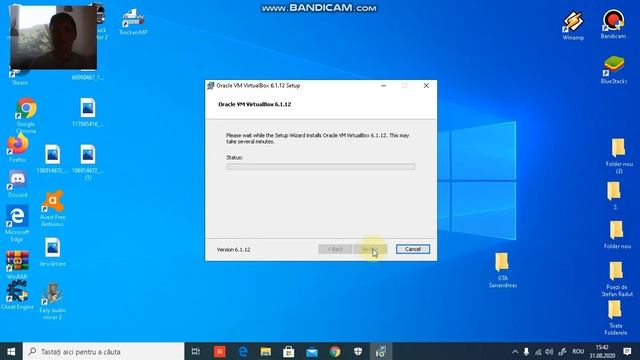Open Chrome from the taskbar
This screenshot has width=640, height=360.
click(x=335, y=351)
